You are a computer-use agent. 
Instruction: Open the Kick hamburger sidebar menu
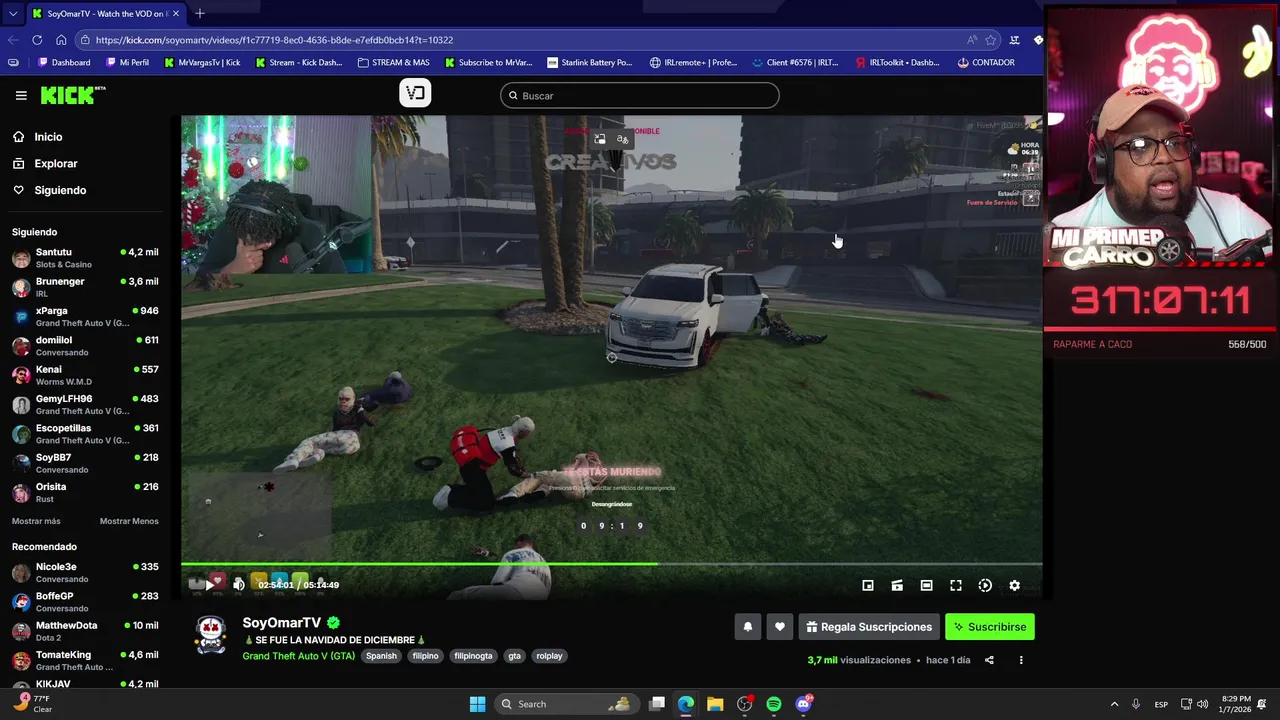(21, 95)
